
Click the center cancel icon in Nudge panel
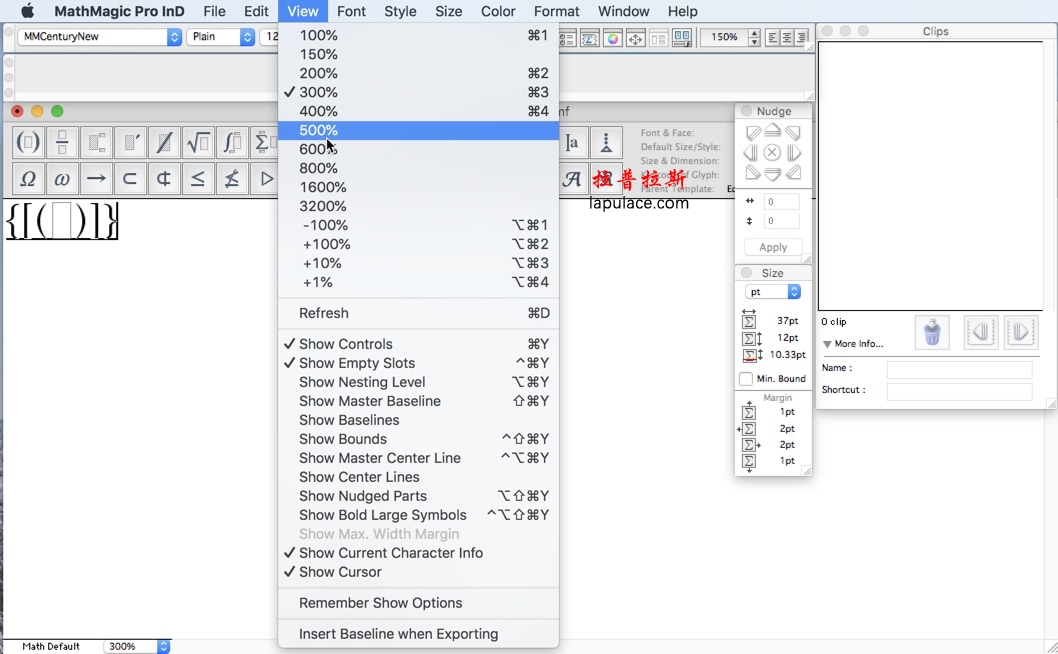(x=772, y=152)
